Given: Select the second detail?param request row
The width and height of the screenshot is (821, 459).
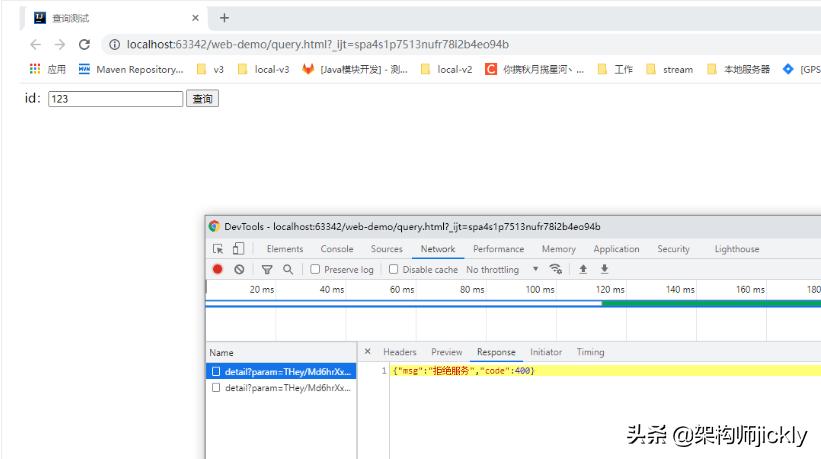Looking at the screenshot, I should (x=281, y=387).
